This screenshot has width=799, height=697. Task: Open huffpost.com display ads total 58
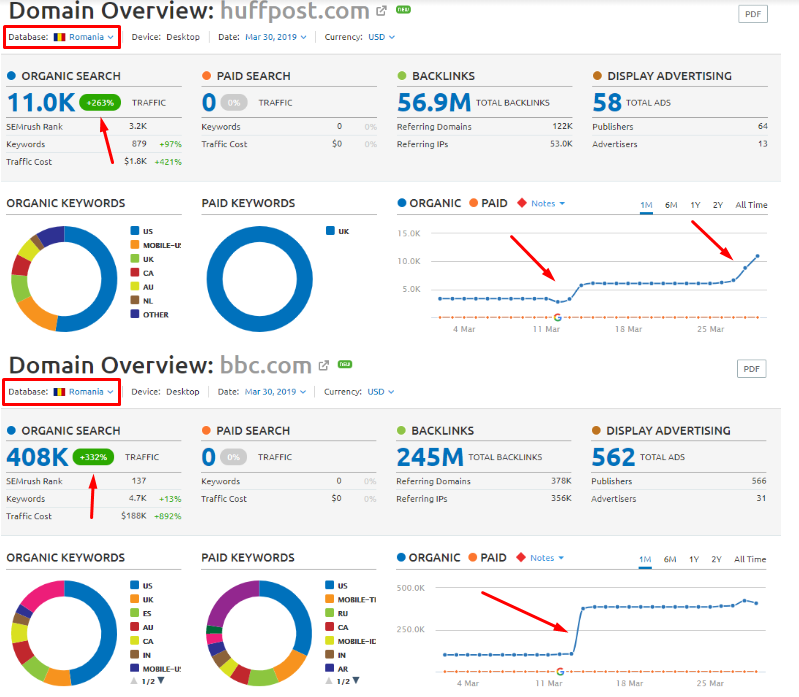point(607,102)
